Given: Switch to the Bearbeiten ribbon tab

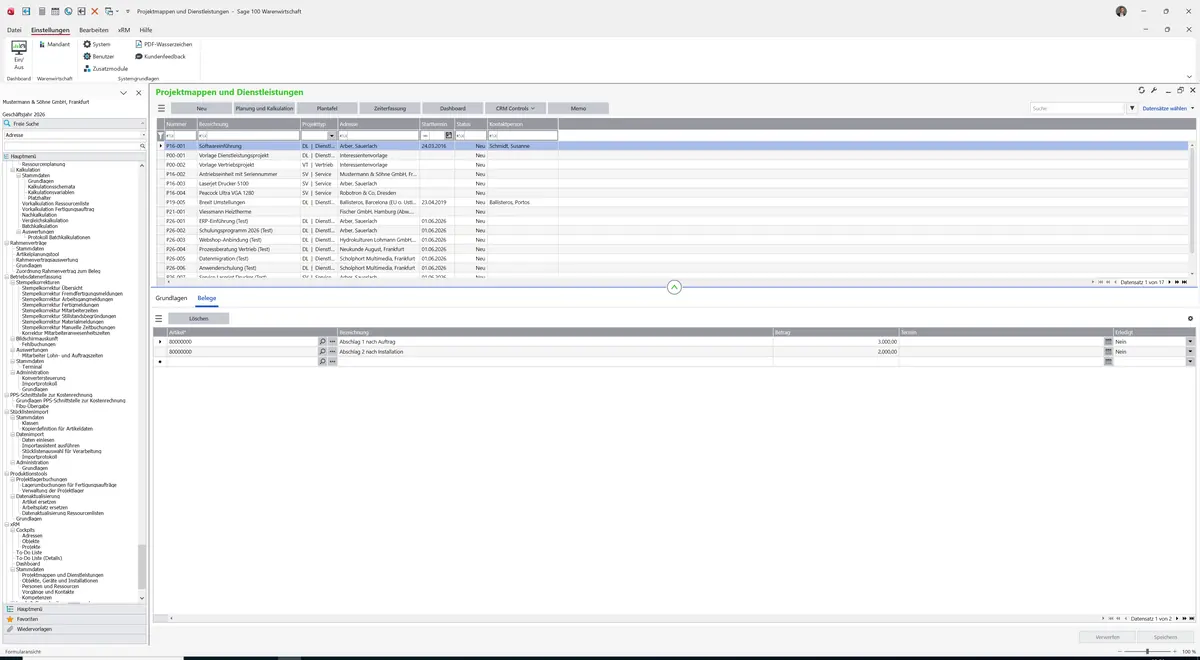Looking at the screenshot, I should coord(94,30).
